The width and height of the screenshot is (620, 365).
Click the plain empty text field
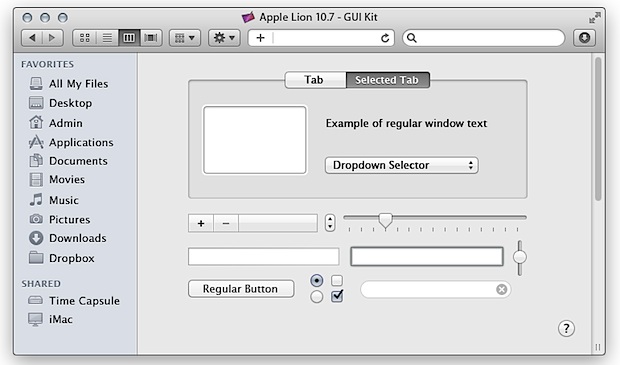[x=263, y=257]
